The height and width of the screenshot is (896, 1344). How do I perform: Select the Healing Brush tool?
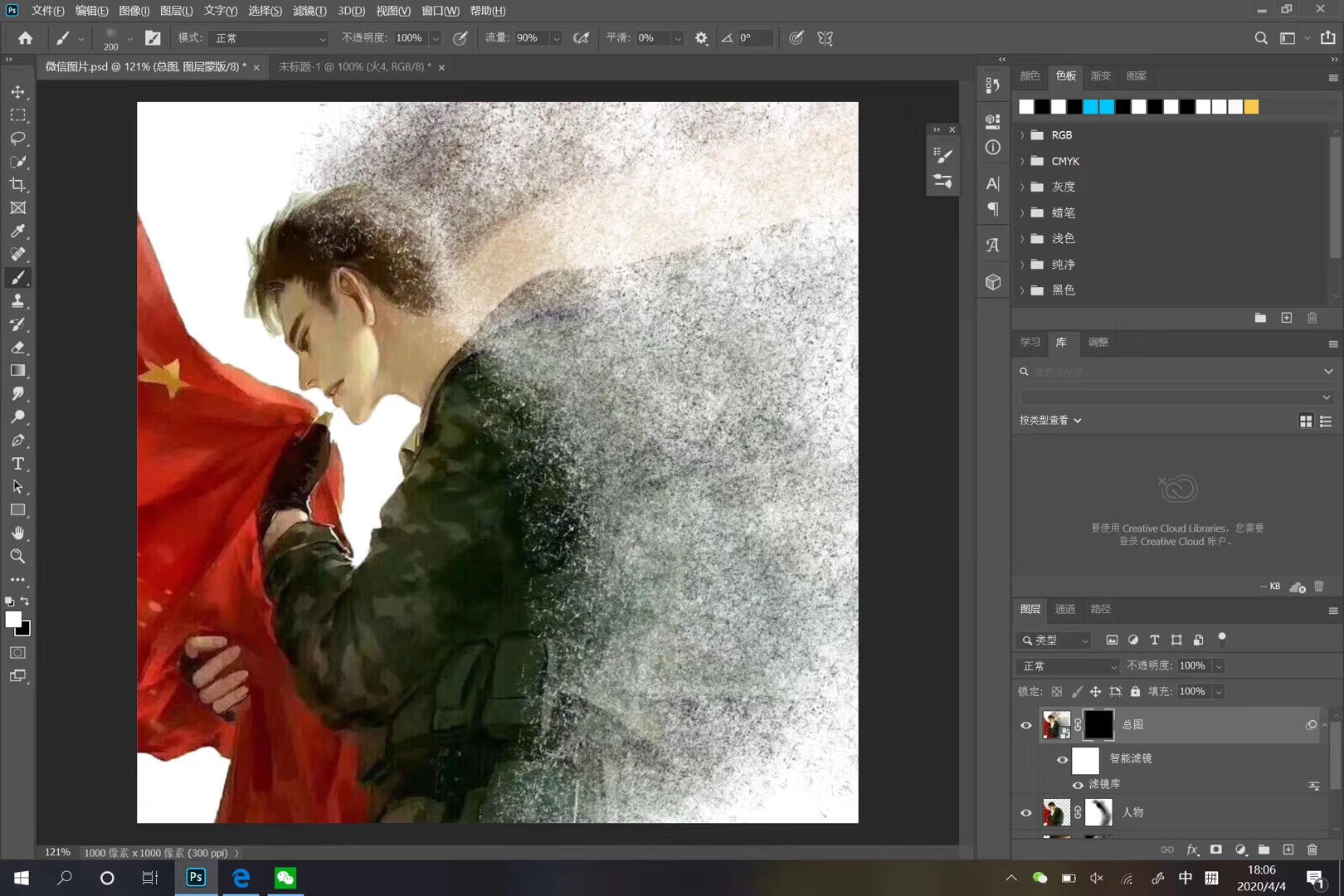17,255
